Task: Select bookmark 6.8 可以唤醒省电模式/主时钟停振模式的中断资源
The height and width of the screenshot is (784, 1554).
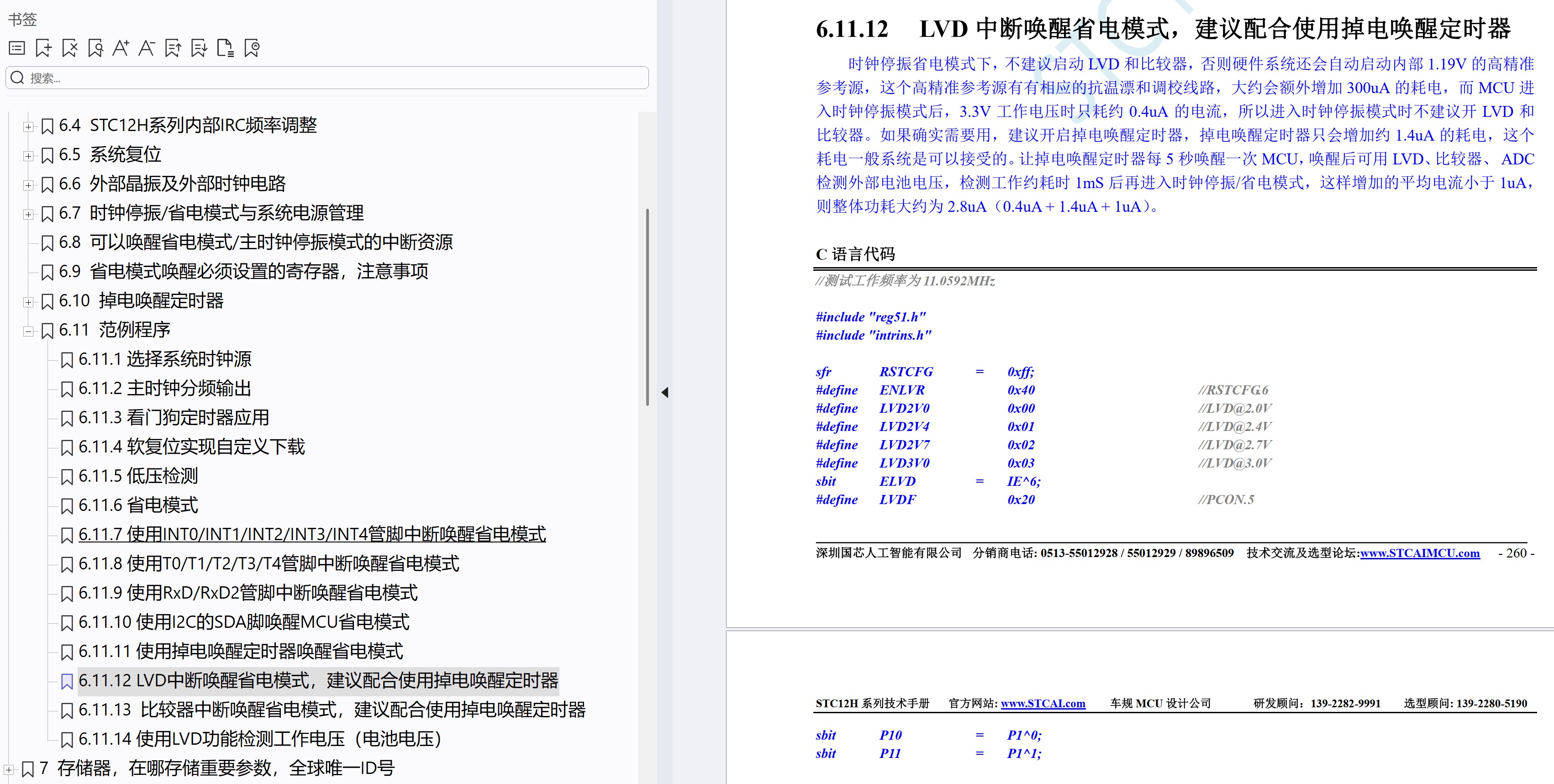Action: coord(256,242)
